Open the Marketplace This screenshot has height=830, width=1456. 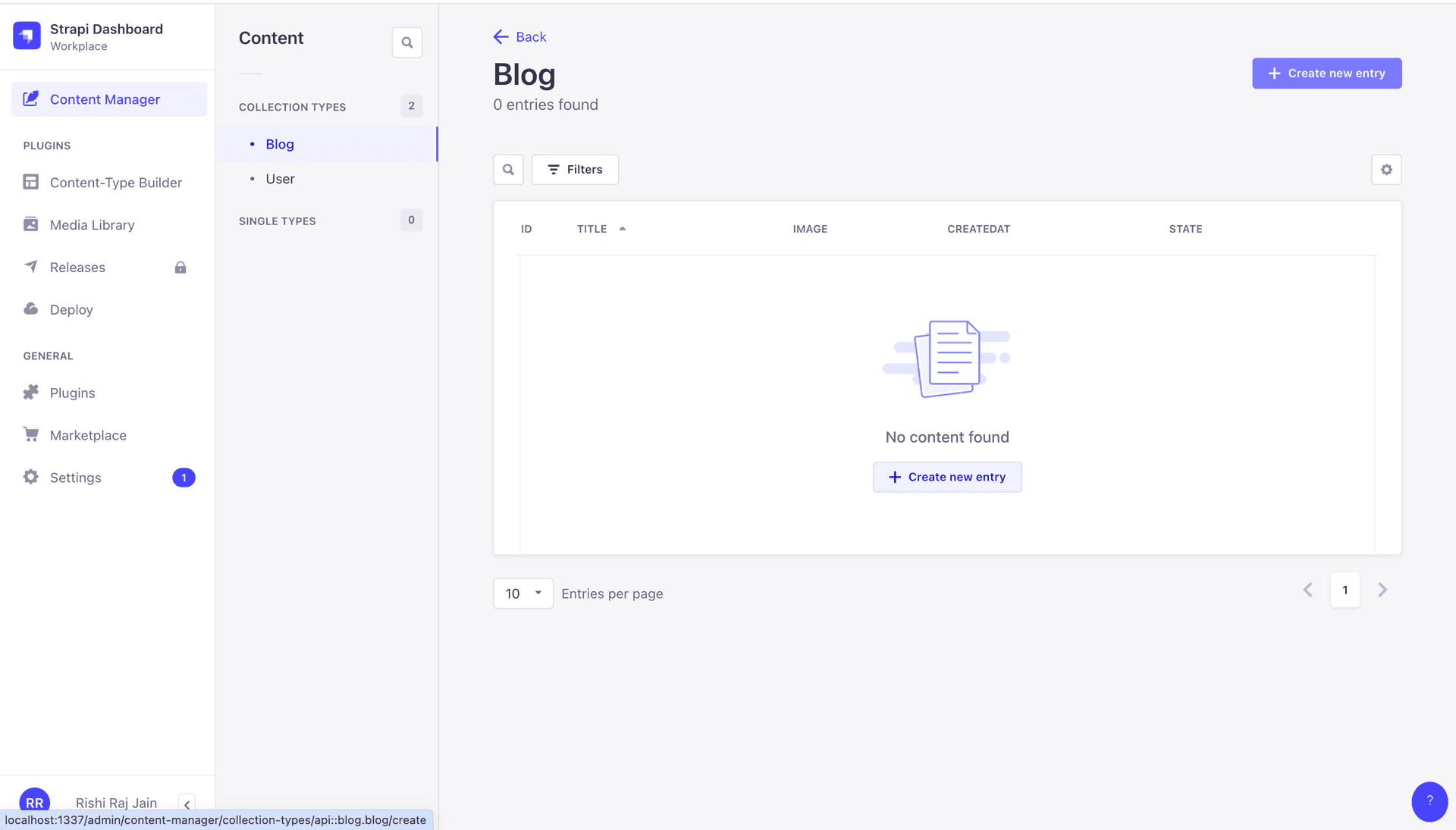30,434
